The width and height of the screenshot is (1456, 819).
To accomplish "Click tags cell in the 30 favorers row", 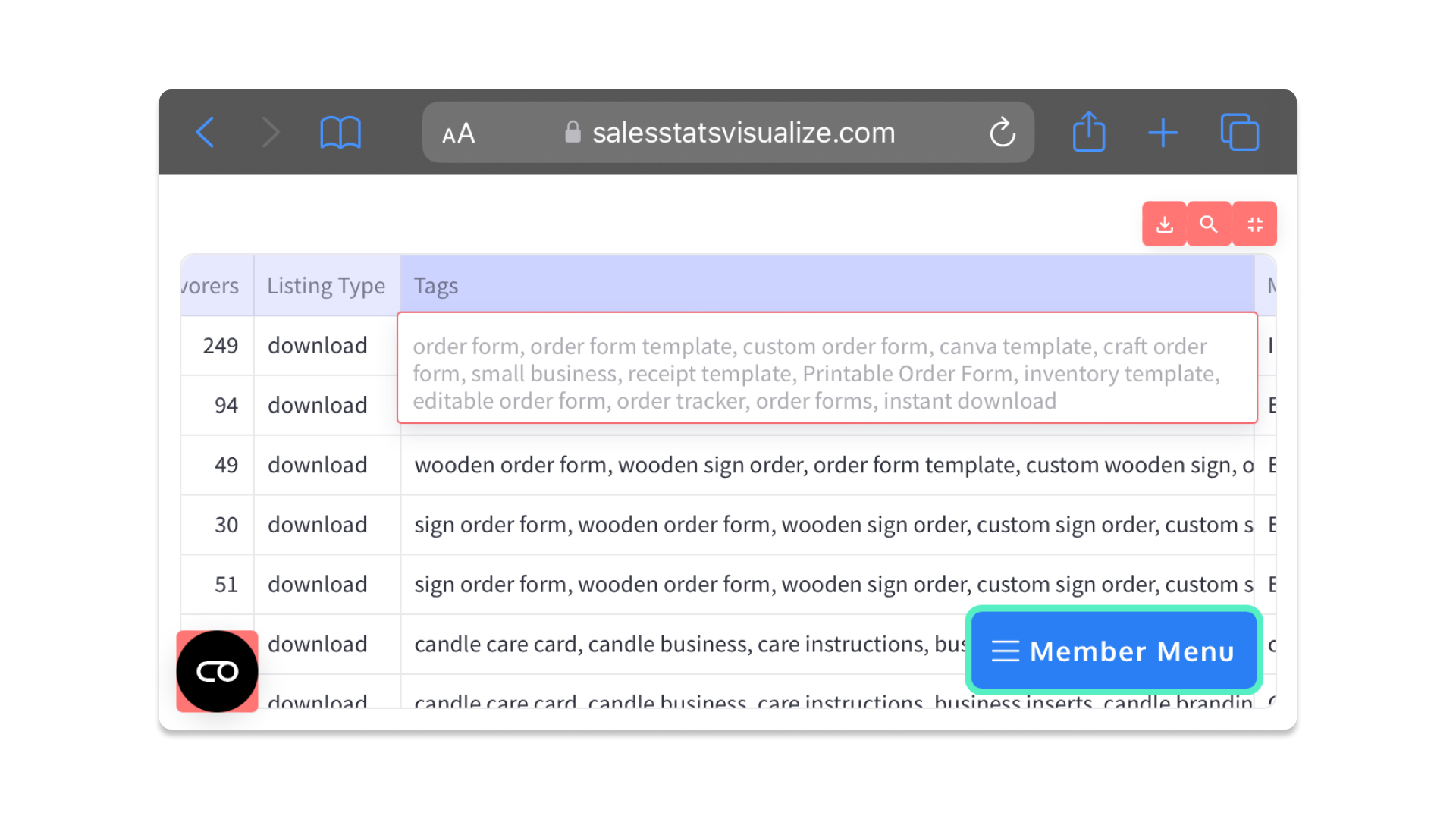I will 827,525.
